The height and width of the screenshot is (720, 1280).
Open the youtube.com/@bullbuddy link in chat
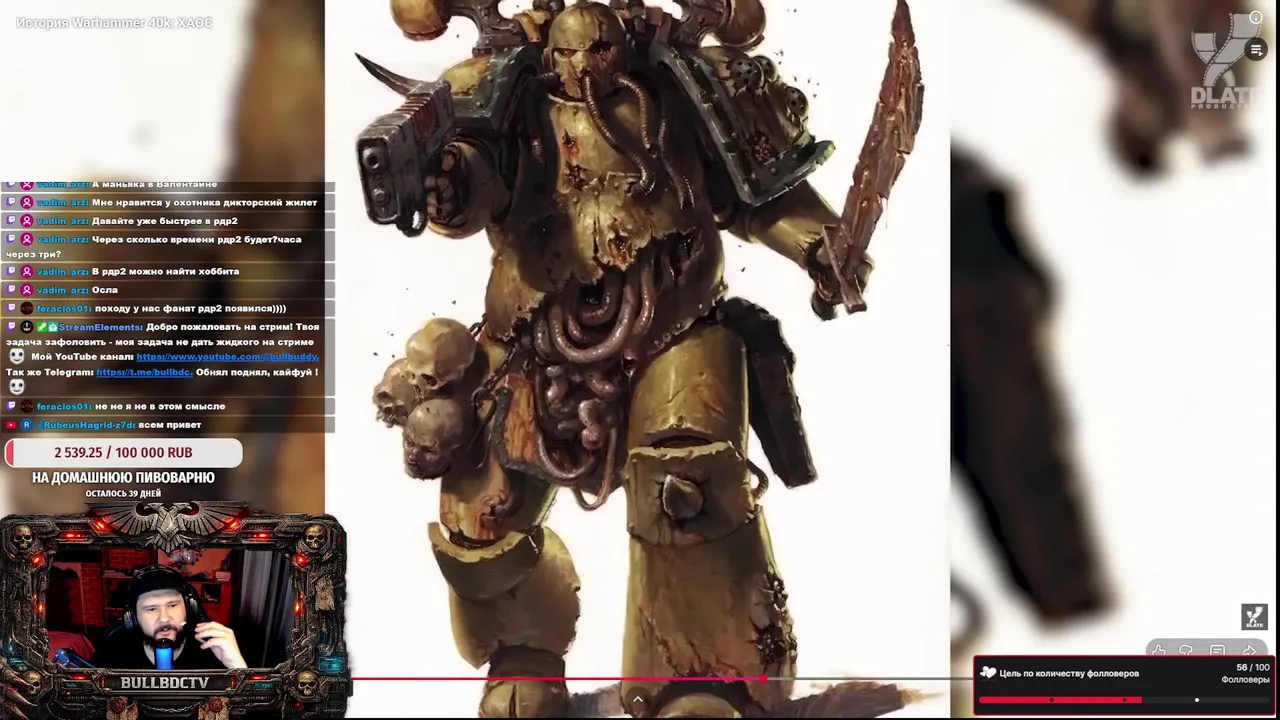point(227,357)
